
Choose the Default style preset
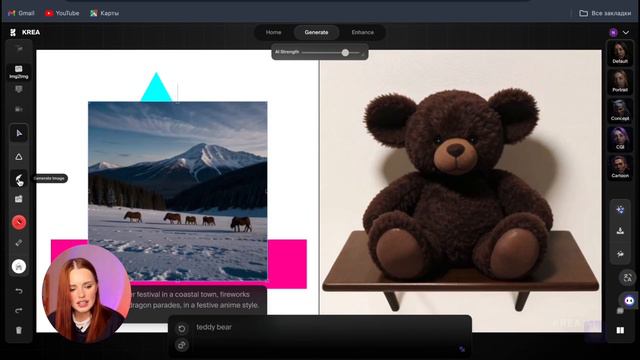click(x=620, y=53)
